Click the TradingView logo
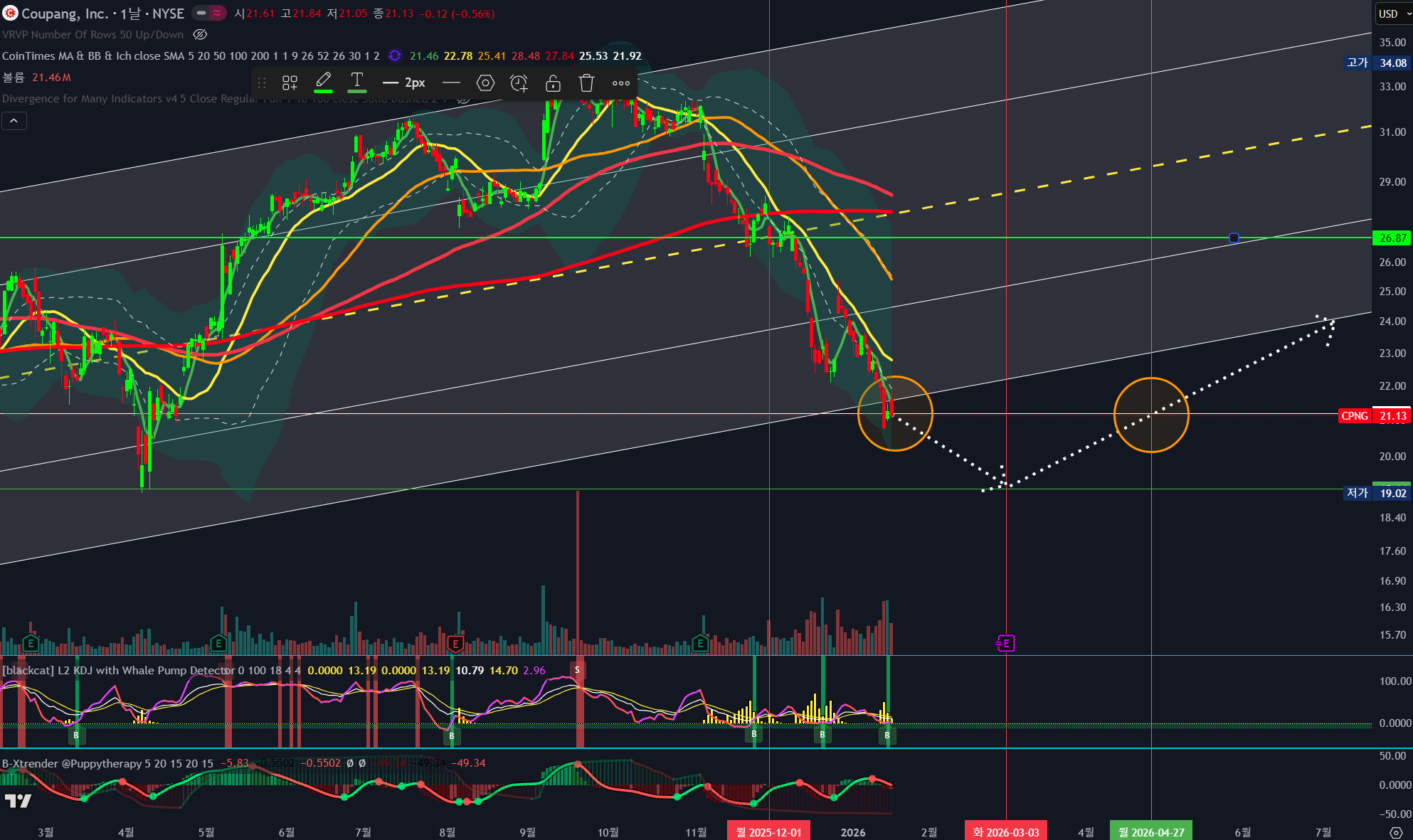 pyautogui.click(x=18, y=801)
